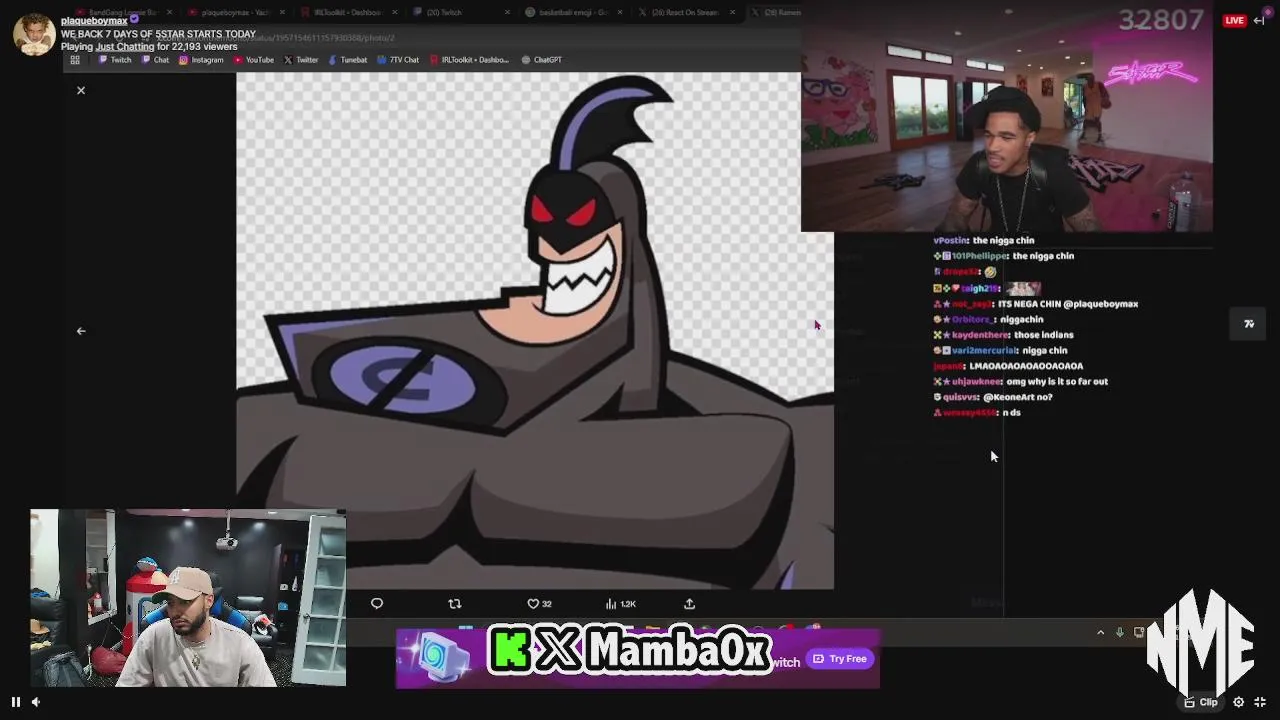Image resolution: width=1280 pixels, height=720 pixels.
Task: Open the apps grid icon in bookmarks bar
Action: (74, 60)
